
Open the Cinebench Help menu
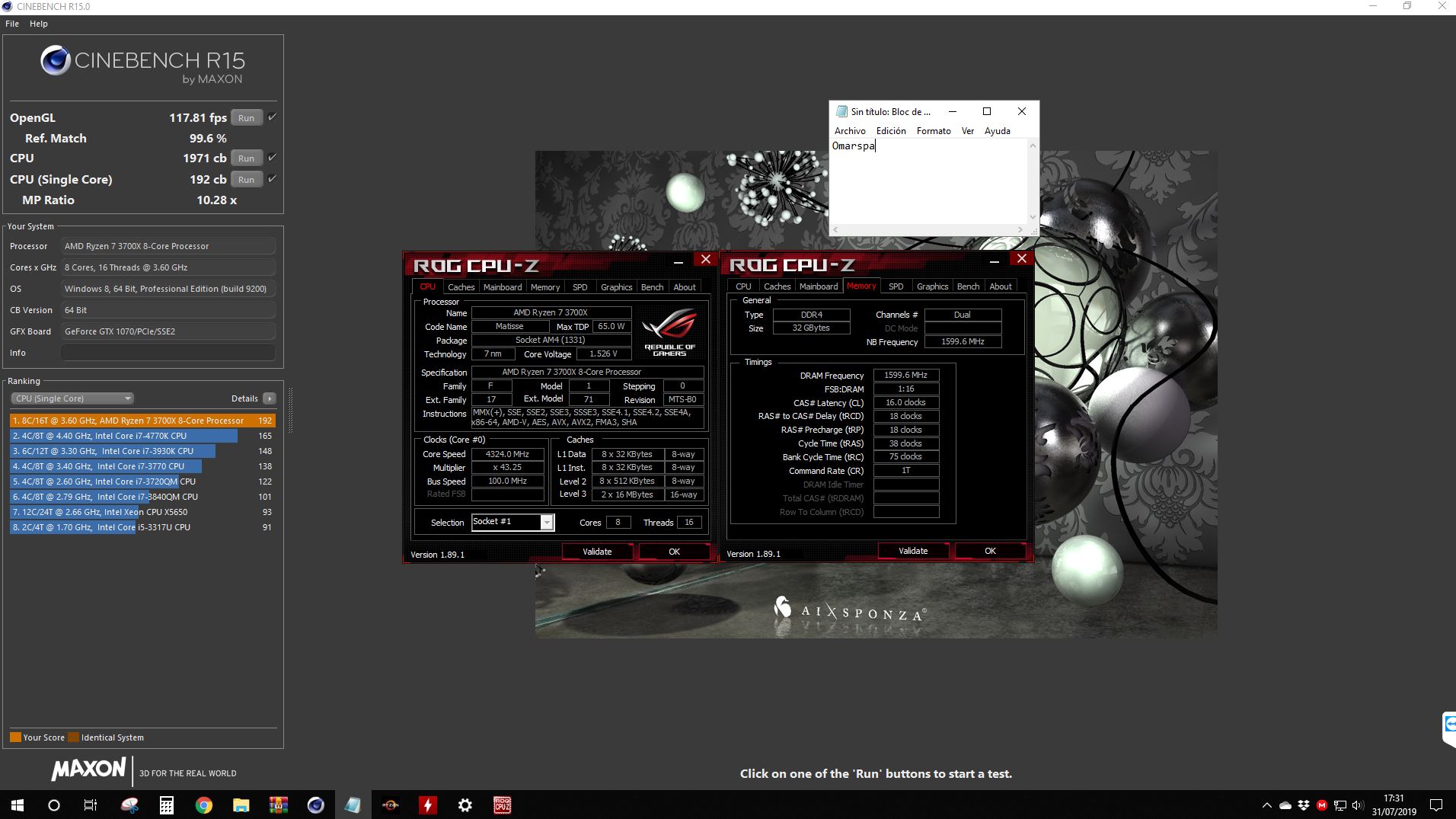coord(39,24)
